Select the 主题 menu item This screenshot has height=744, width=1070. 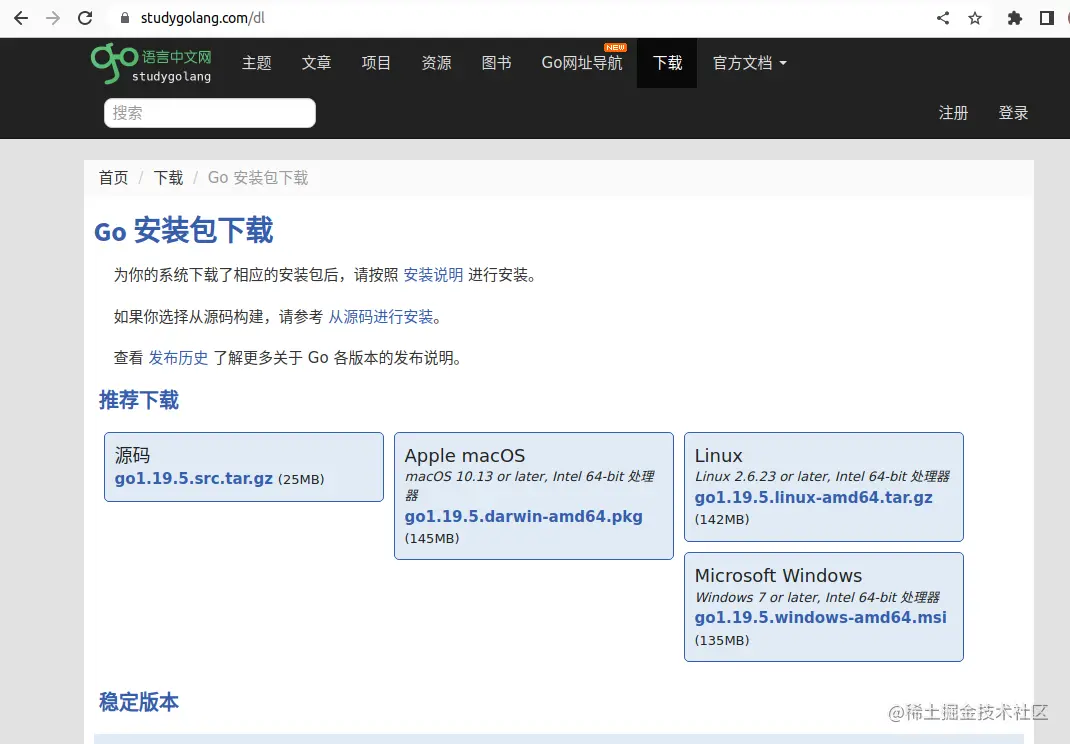[257, 63]
